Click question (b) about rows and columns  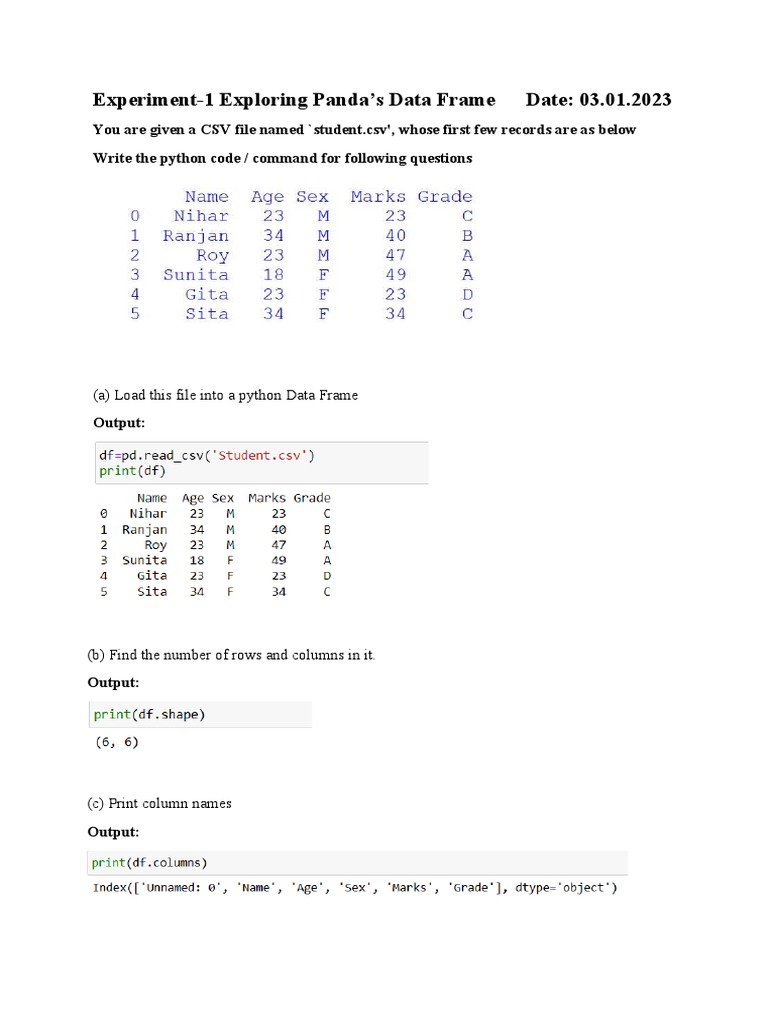coord(232,655)
